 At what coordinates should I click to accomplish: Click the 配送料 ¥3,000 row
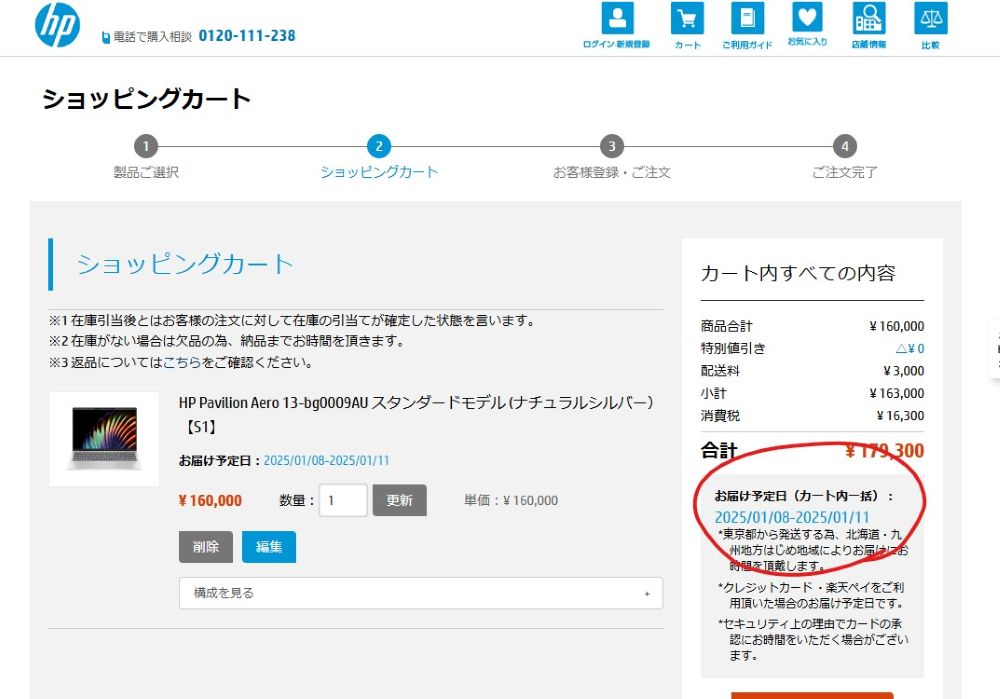pyautogui.click(x=812, y=371)
